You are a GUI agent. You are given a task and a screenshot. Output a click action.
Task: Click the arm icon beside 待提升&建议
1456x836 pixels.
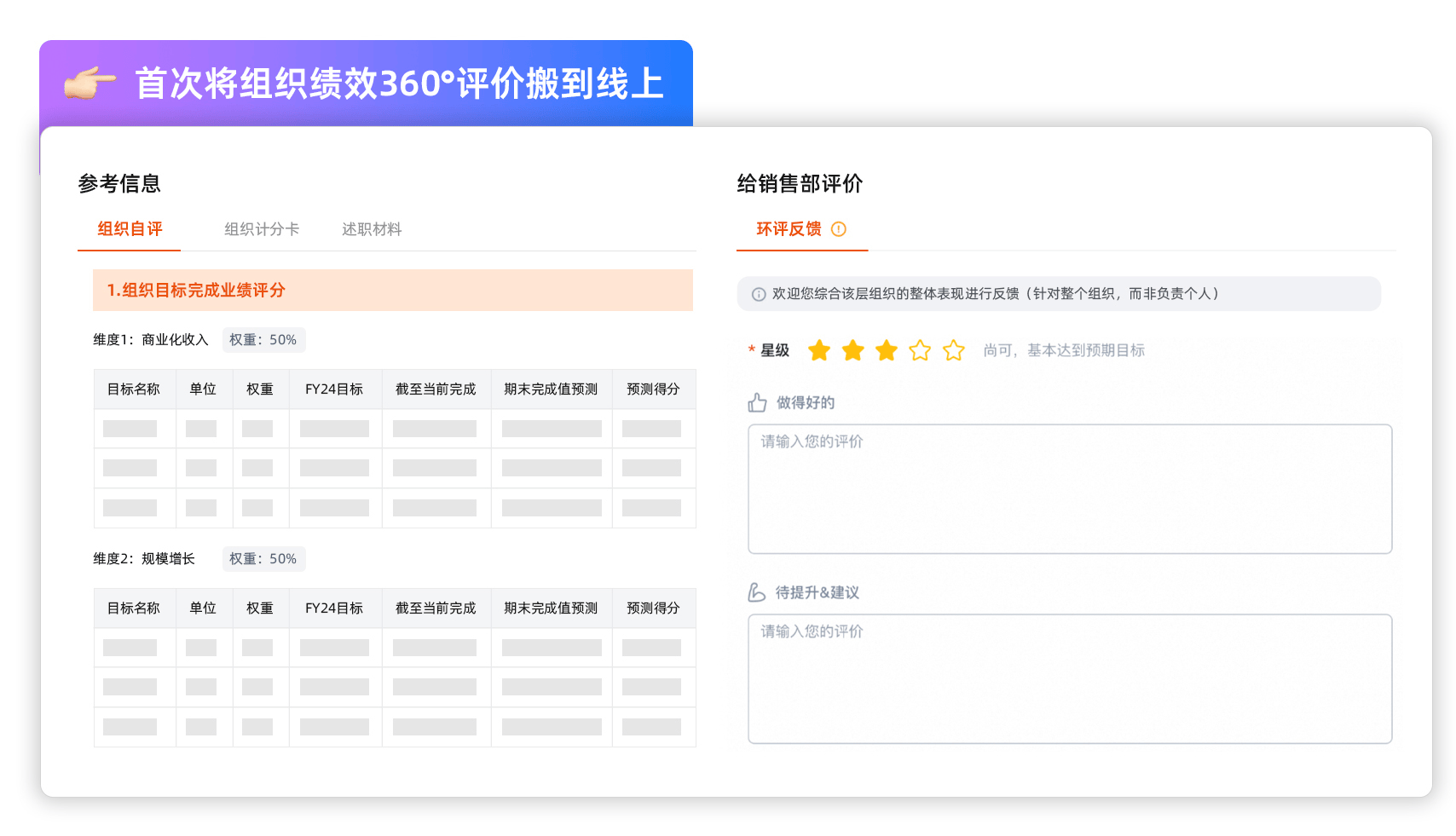(757, 592)
